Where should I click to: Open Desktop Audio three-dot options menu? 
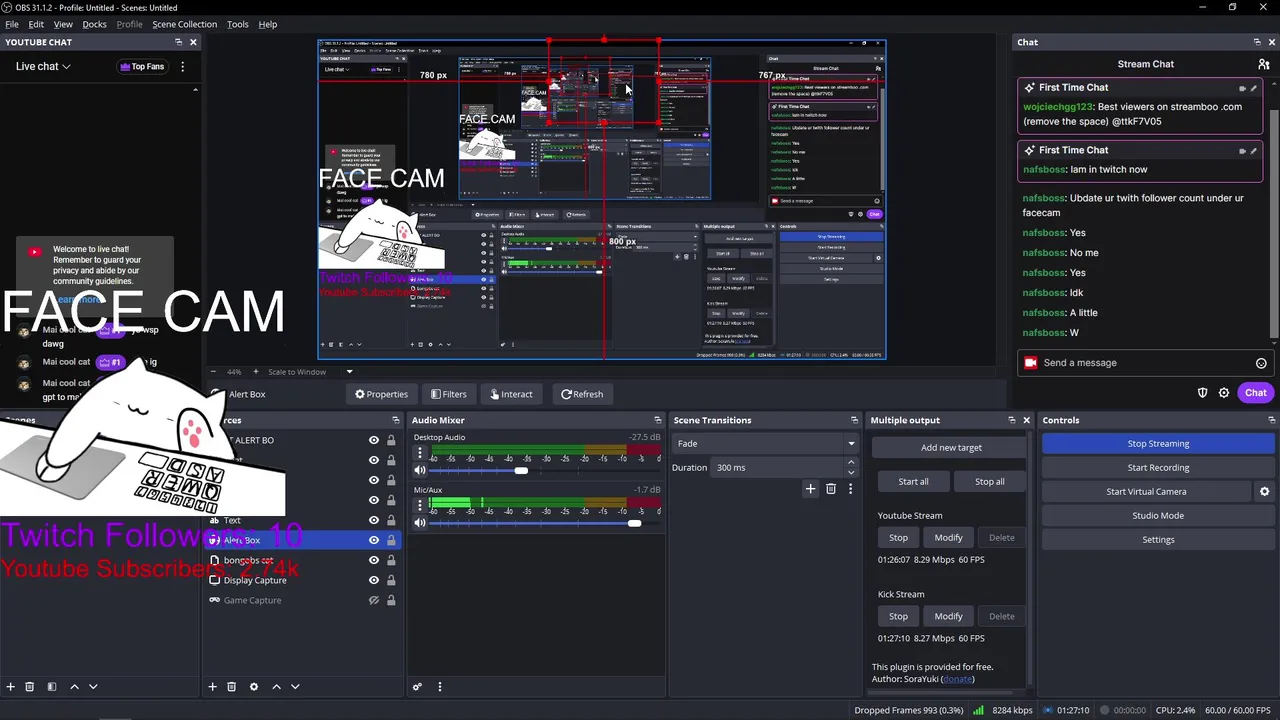[x=420, y=453]
